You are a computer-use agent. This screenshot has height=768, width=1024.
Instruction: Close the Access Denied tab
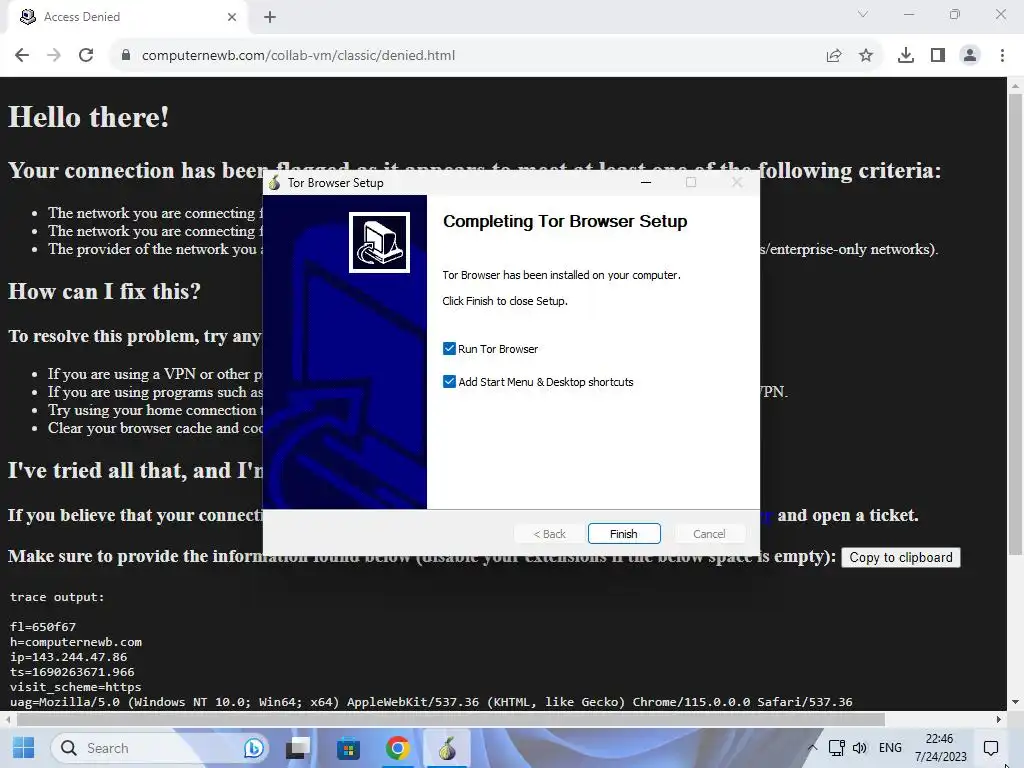click(x=232, y=17)
